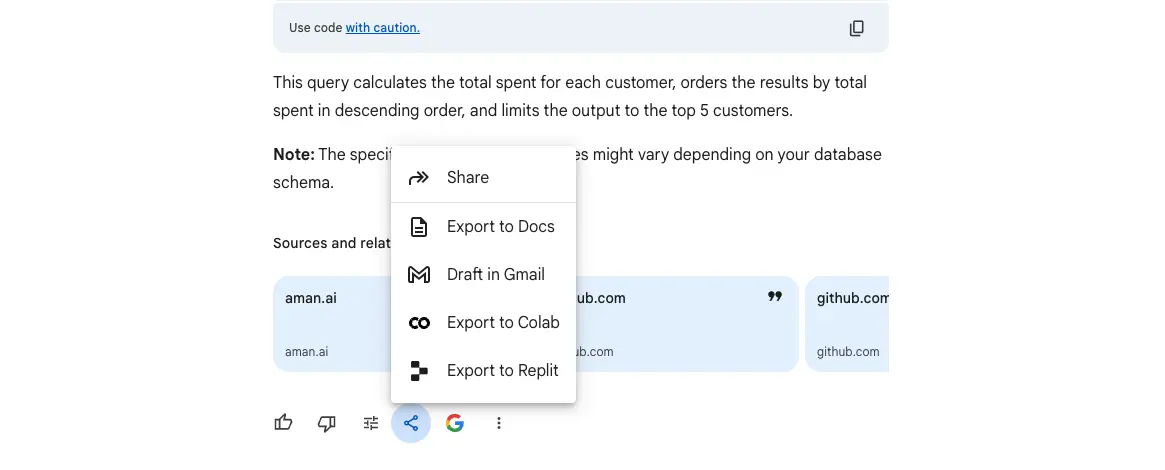Give the response a thumbs down
This screenshot has height=470, width=1165.
point(327,423)
